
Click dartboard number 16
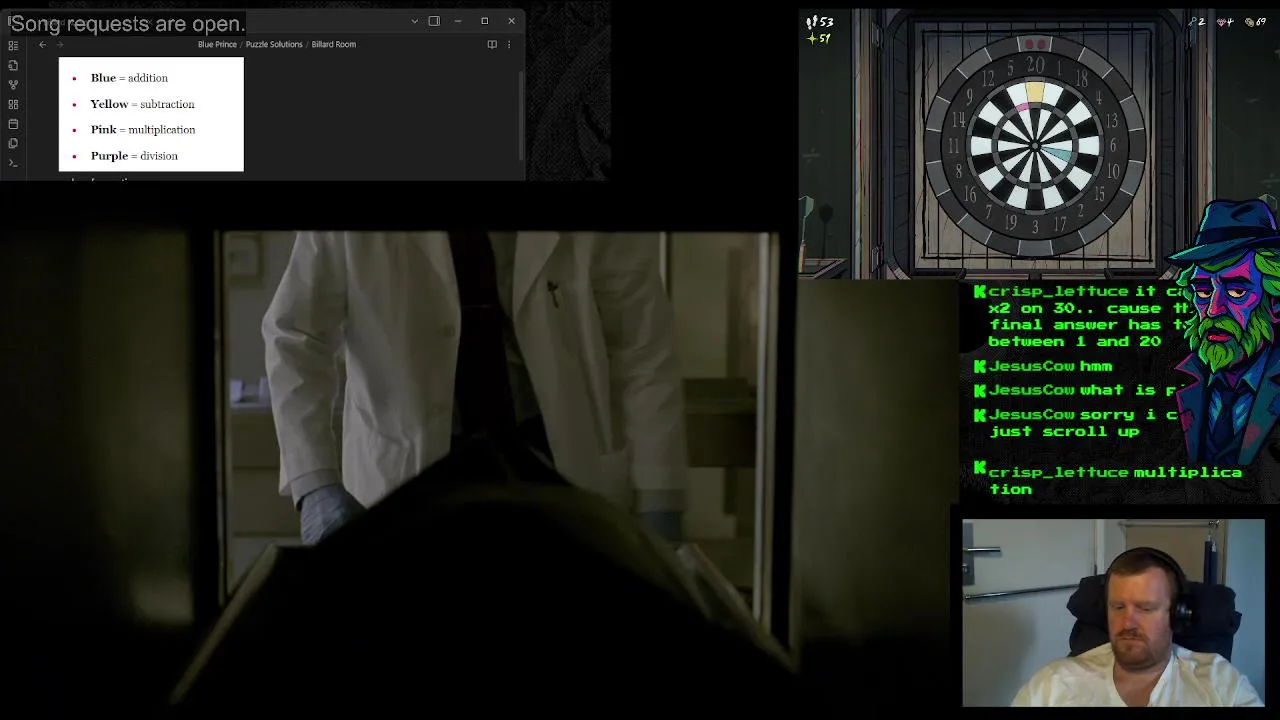point(970,195)
